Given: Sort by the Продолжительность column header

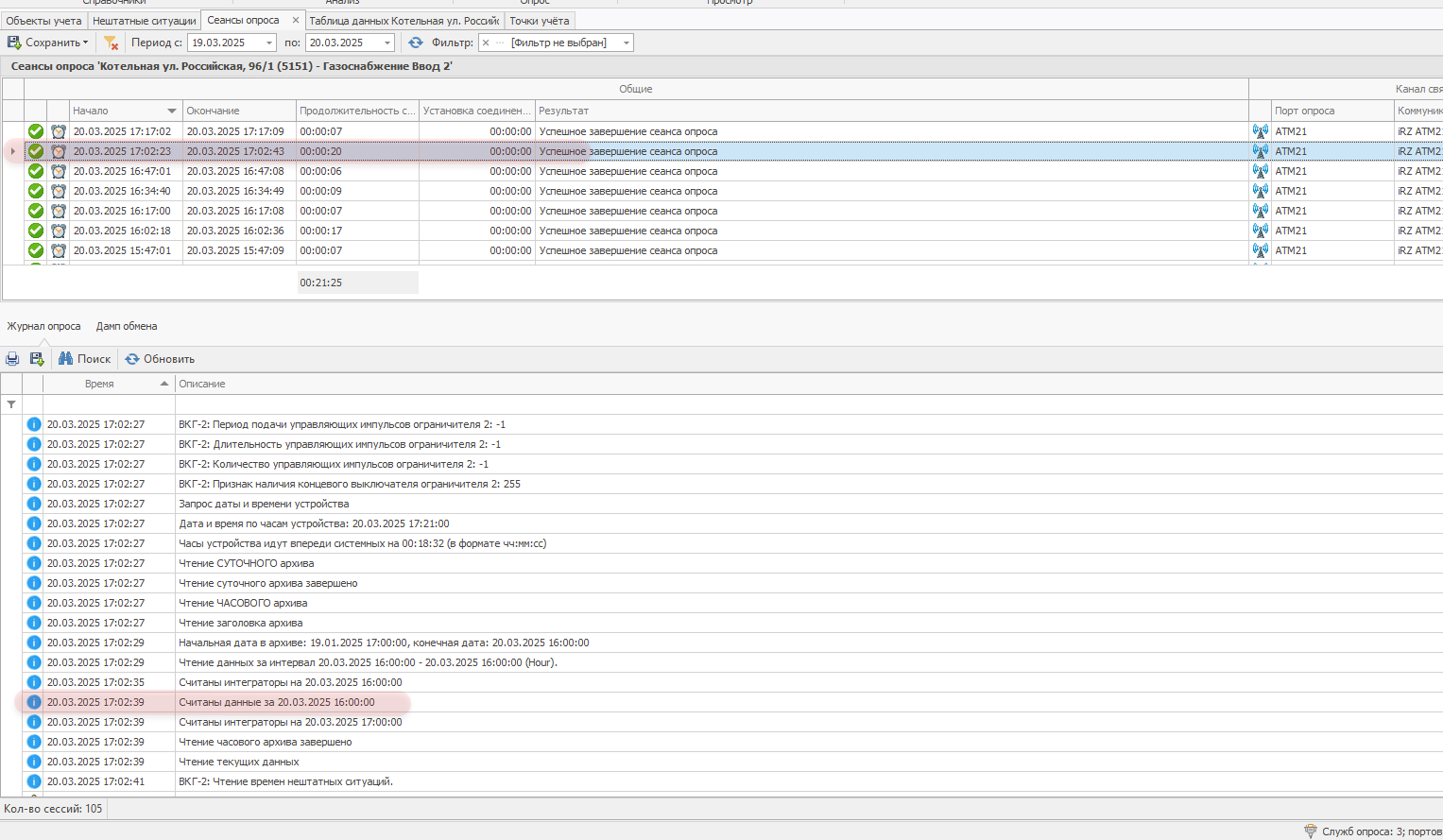Looking at the screenshot, I should (x=357, y=111).
